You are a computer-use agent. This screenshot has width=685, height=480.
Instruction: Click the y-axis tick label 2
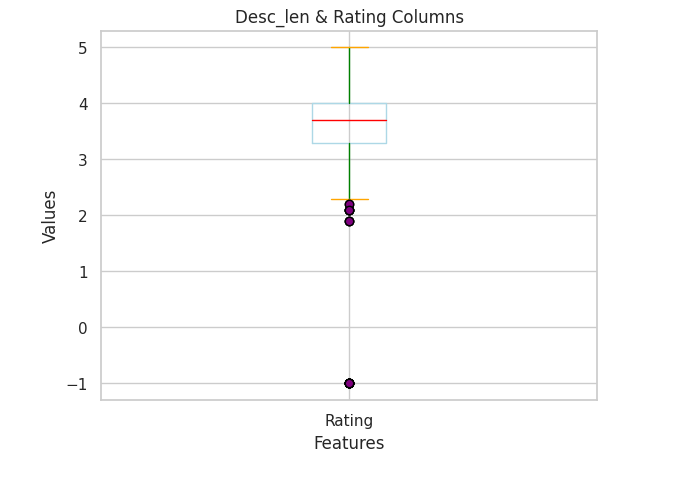point(83,216)
